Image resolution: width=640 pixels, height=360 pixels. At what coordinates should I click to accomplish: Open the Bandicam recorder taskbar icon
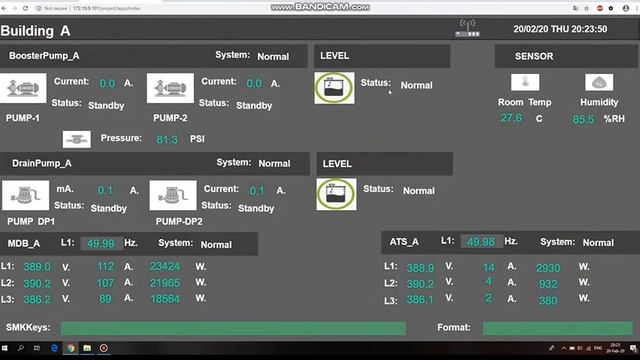[104, 348]
